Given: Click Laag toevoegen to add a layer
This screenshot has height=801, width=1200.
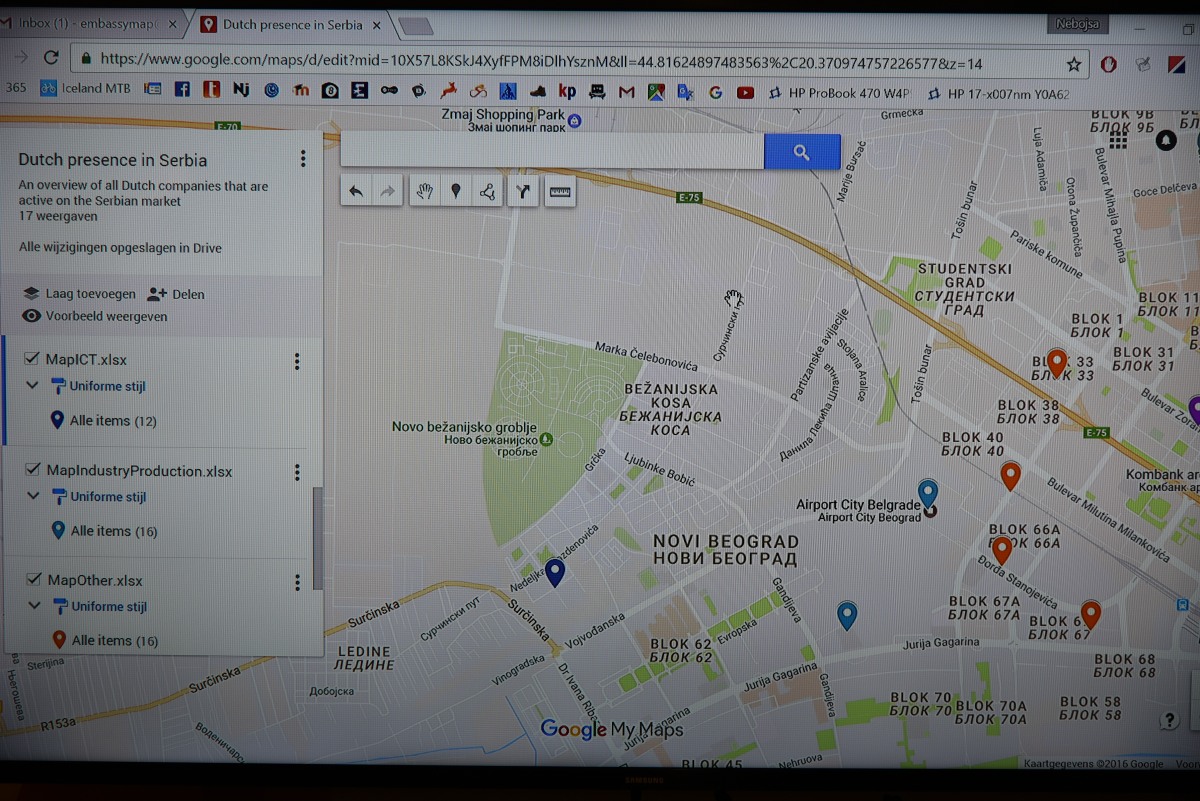Looking at the screenshot, I should pyautogui.click(x=79, y=294).
